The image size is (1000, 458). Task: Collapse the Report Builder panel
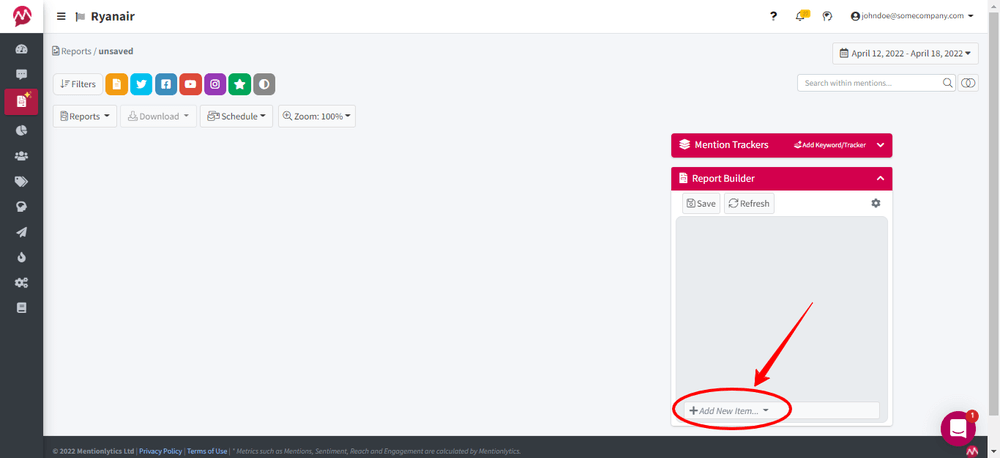coord(881,179)
